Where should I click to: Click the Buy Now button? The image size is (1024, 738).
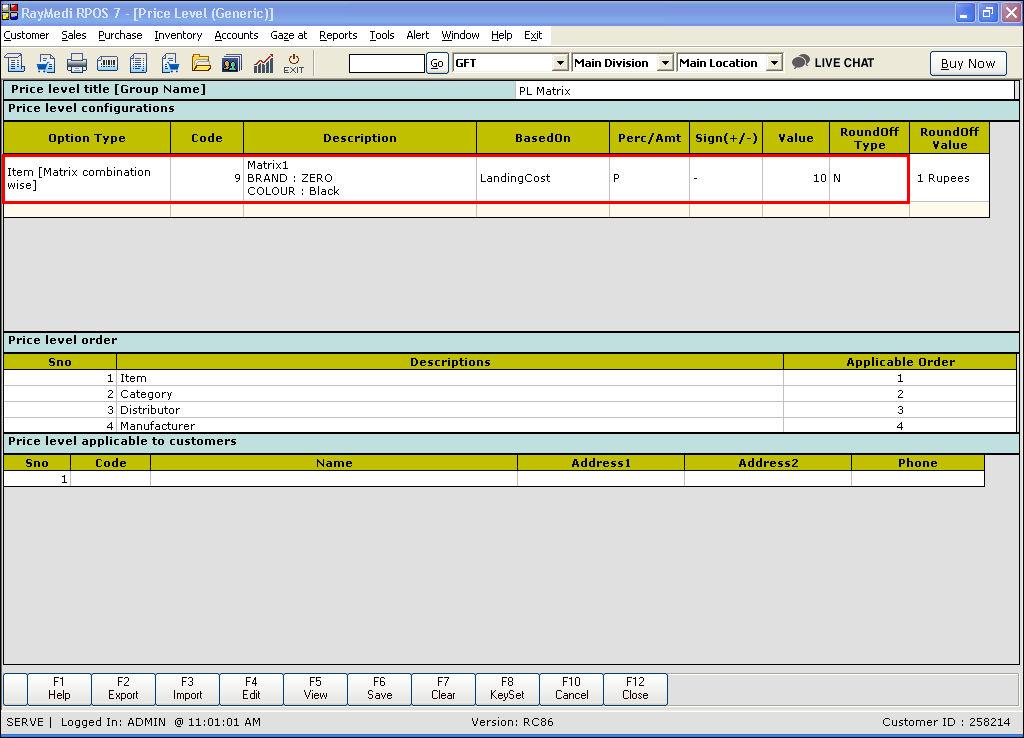tap(967, 63)
